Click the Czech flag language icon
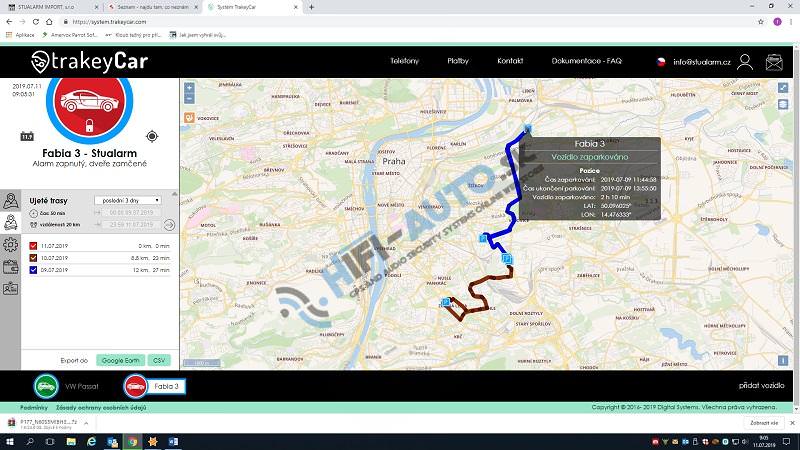 pyautogui.click(x=661, y=62)
